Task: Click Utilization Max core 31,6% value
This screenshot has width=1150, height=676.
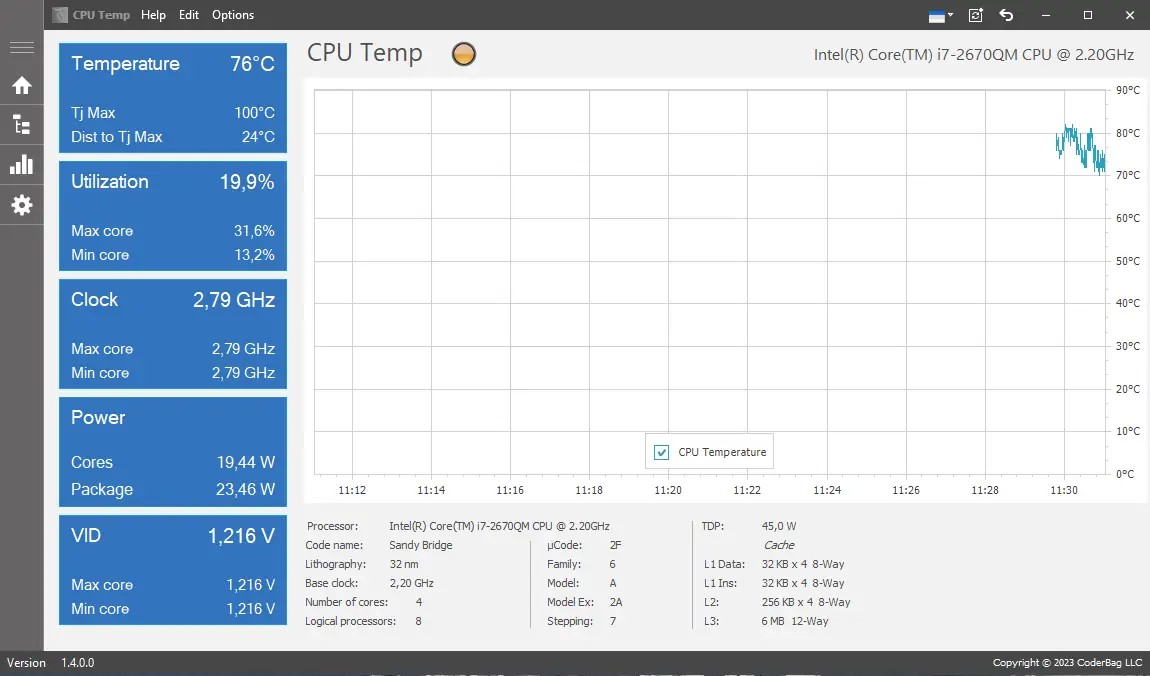Action: click(x=254, y=231)
